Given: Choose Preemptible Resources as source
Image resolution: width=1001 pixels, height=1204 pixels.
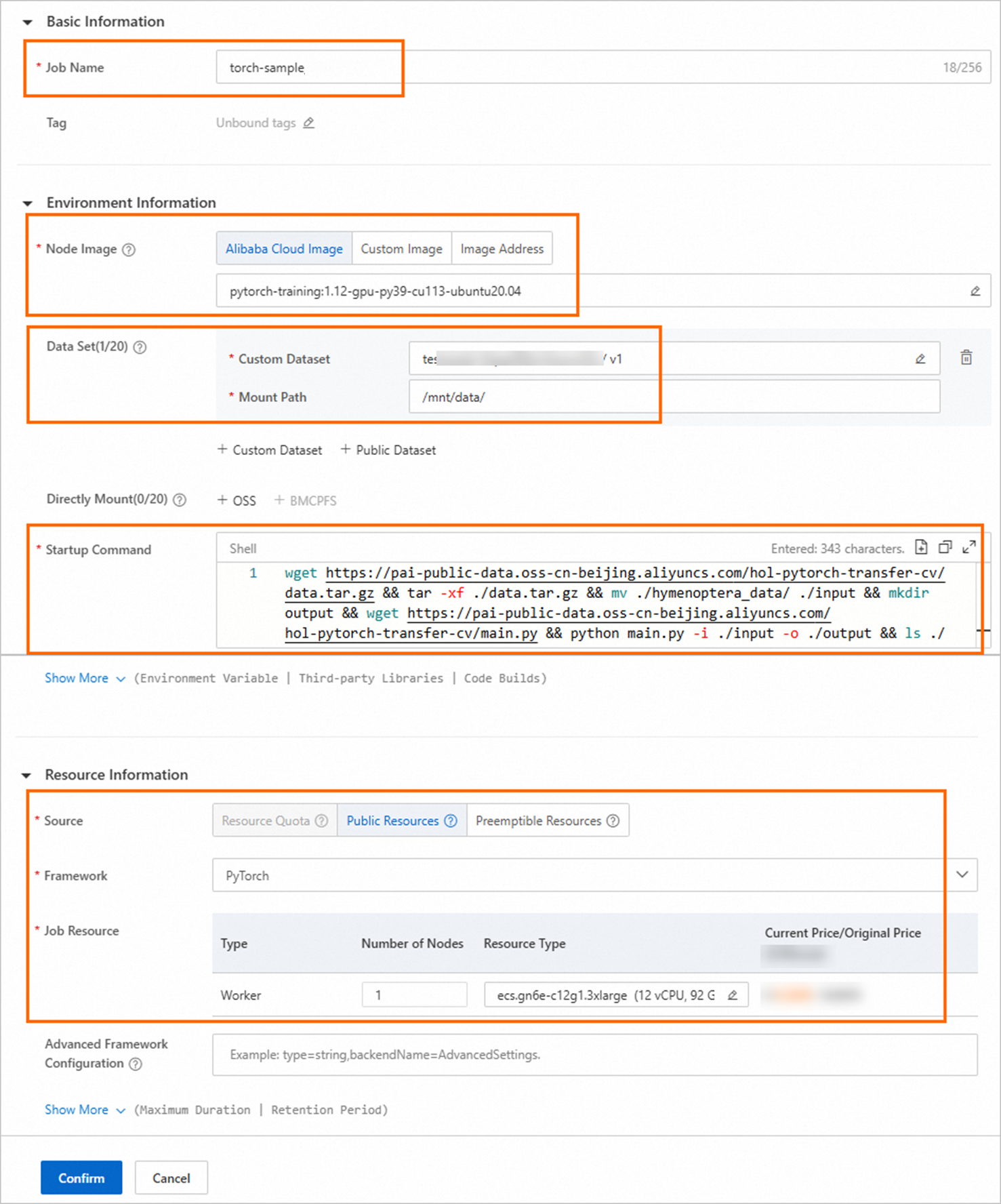Looking at the screenshot, I should [548, 820].
